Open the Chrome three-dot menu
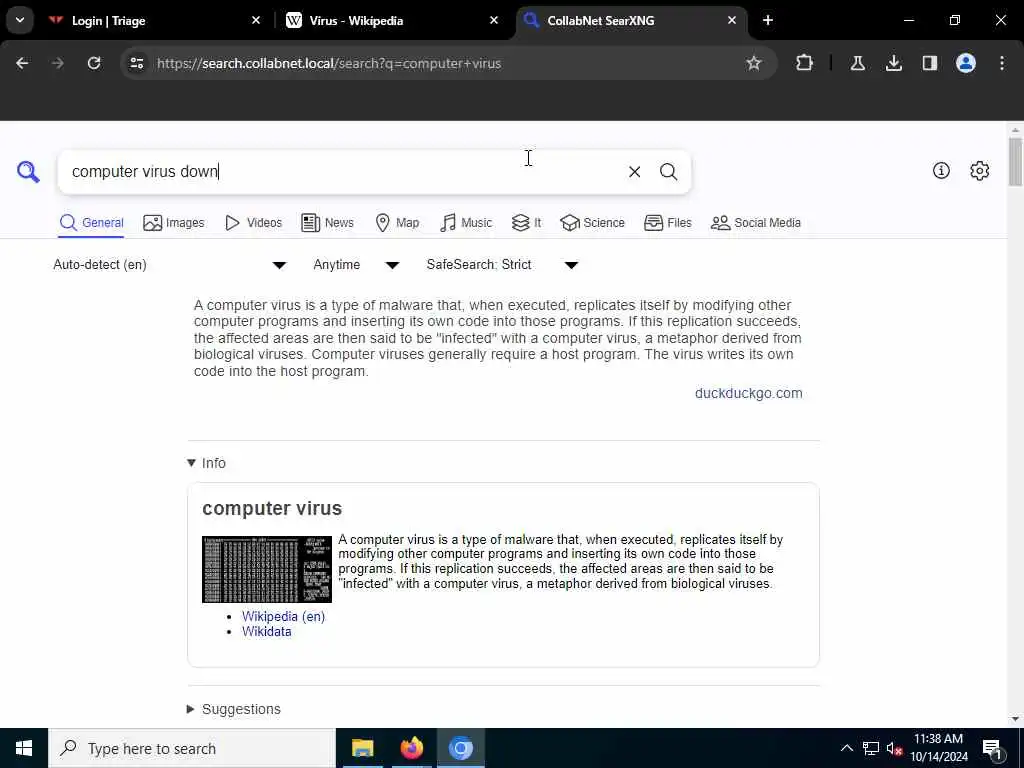 click(1002, 63)
